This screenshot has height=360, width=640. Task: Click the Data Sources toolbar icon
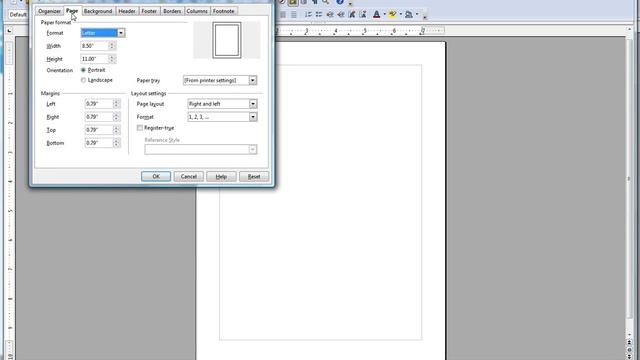(304, 2)
